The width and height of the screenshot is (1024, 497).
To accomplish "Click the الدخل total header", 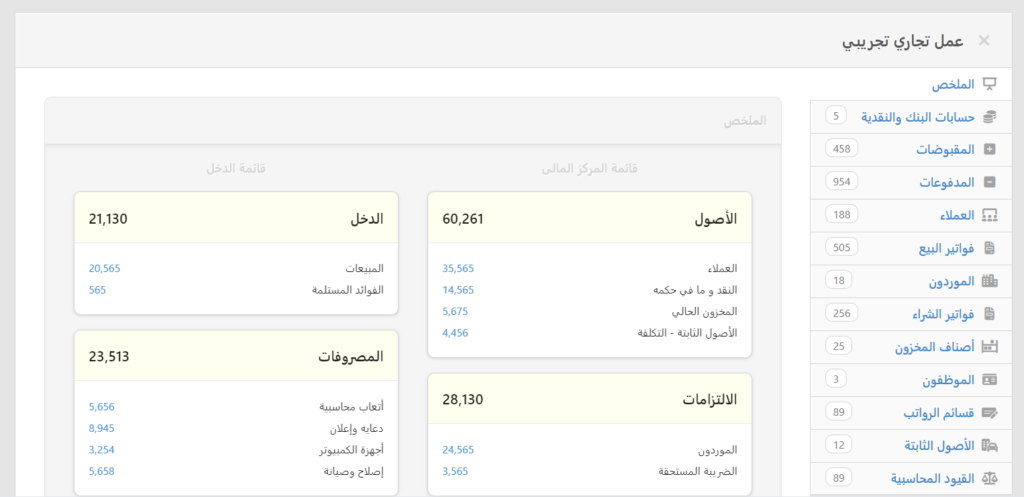I will pos(236,218).
